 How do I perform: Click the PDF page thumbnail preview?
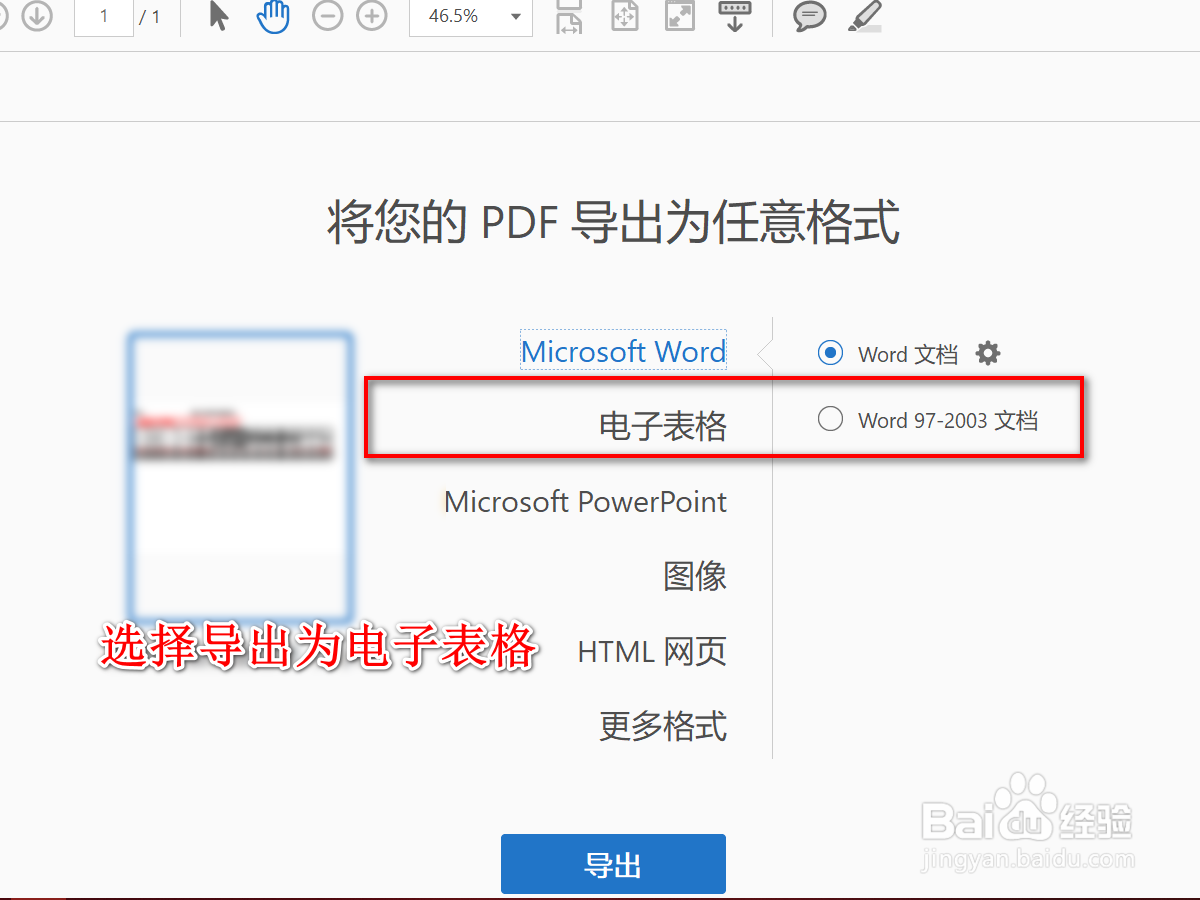(240, 479)
